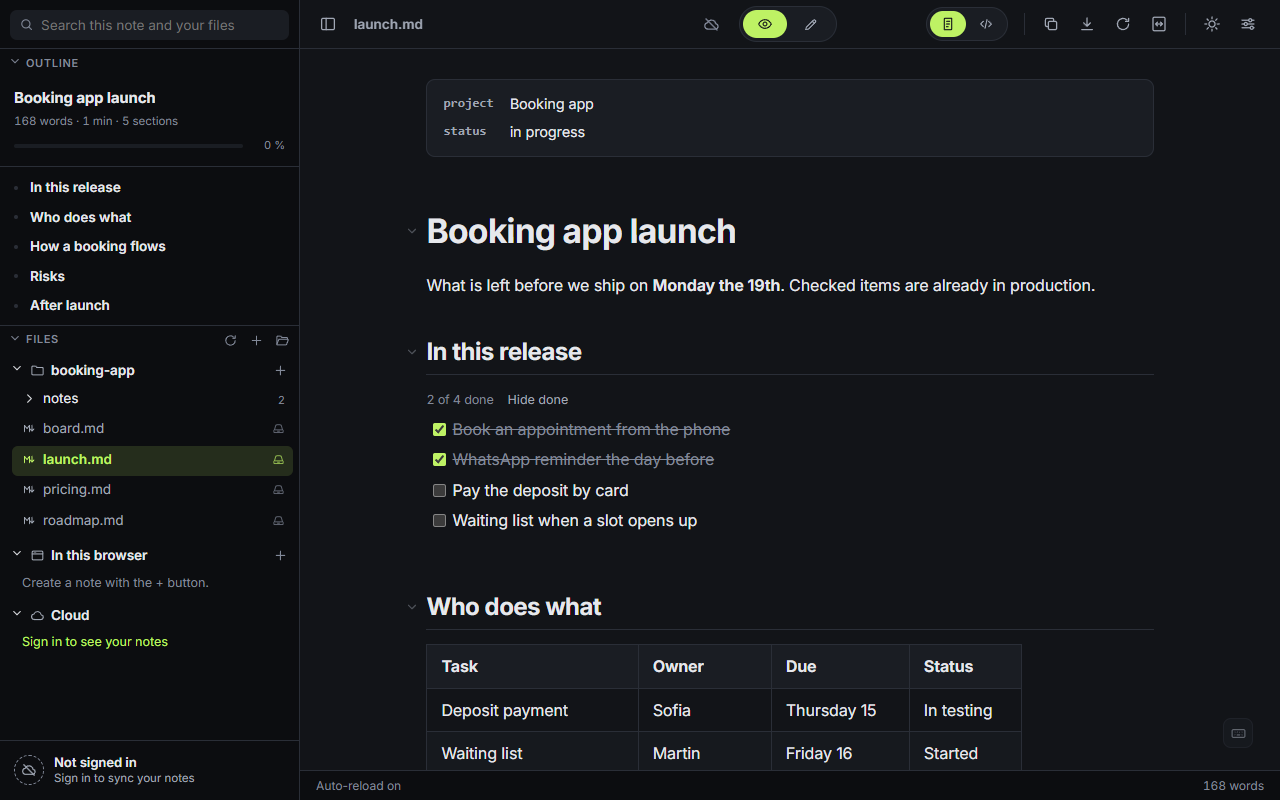The image size is (1280, 800).
Task: Open settings sliders icon
Action: point(1248,24)
